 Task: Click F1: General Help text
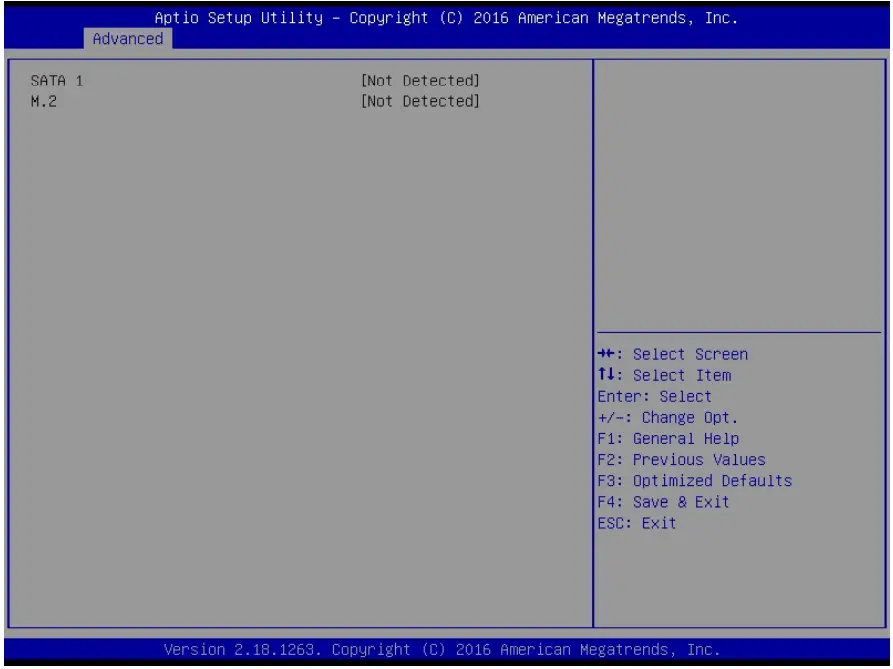(x=668, y=438)
